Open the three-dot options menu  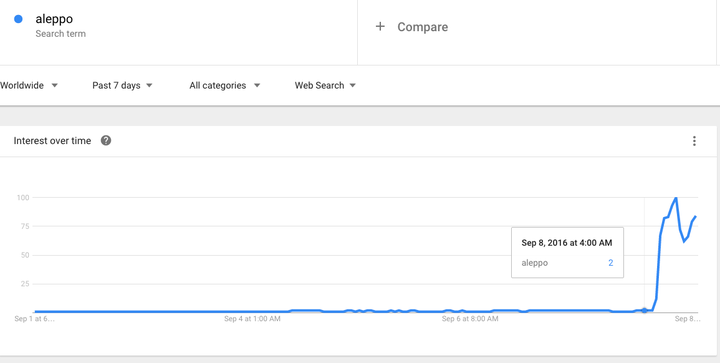pyautogui.click(x=694, y=141)
